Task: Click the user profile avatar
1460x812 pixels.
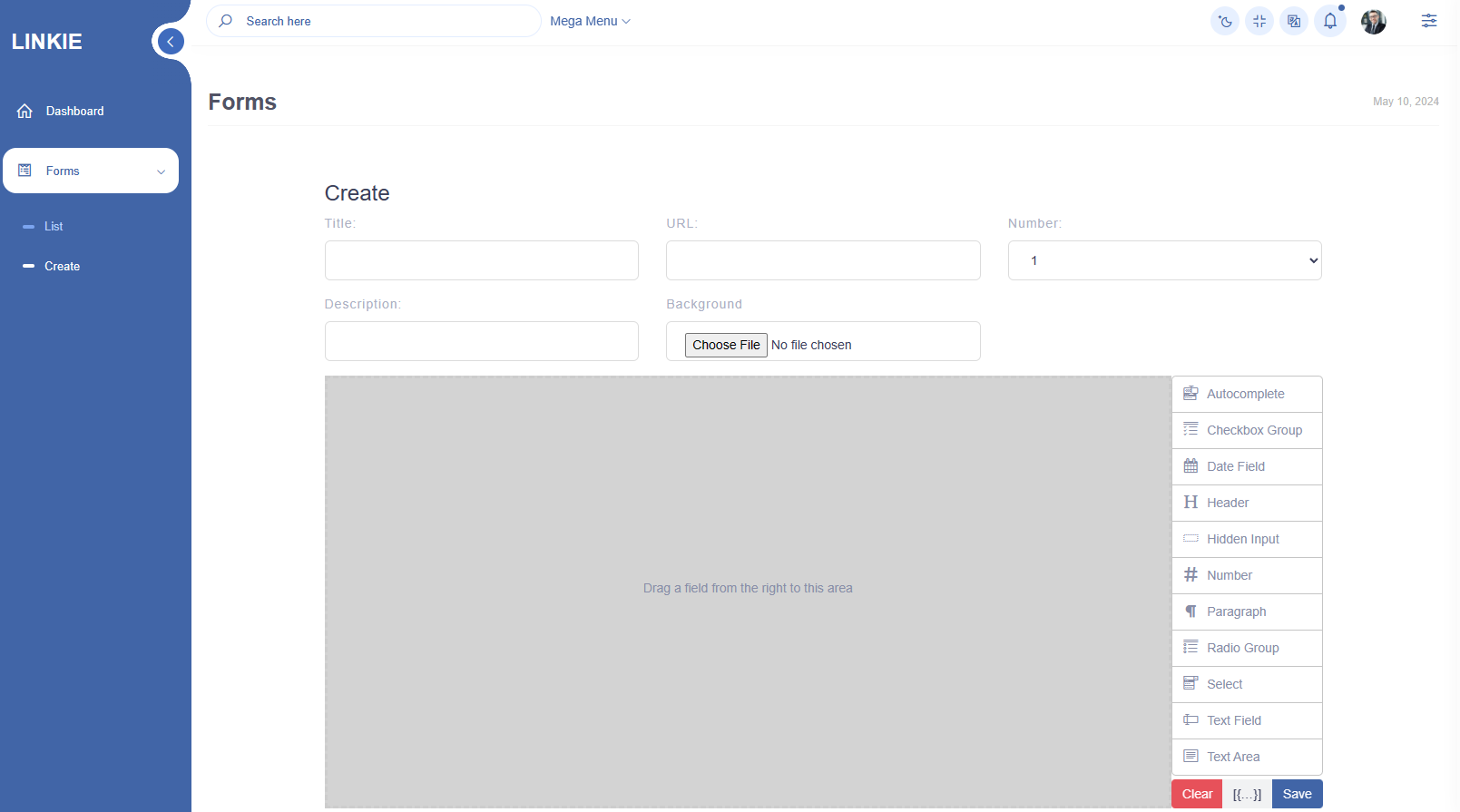Action: click(1373, 22)
